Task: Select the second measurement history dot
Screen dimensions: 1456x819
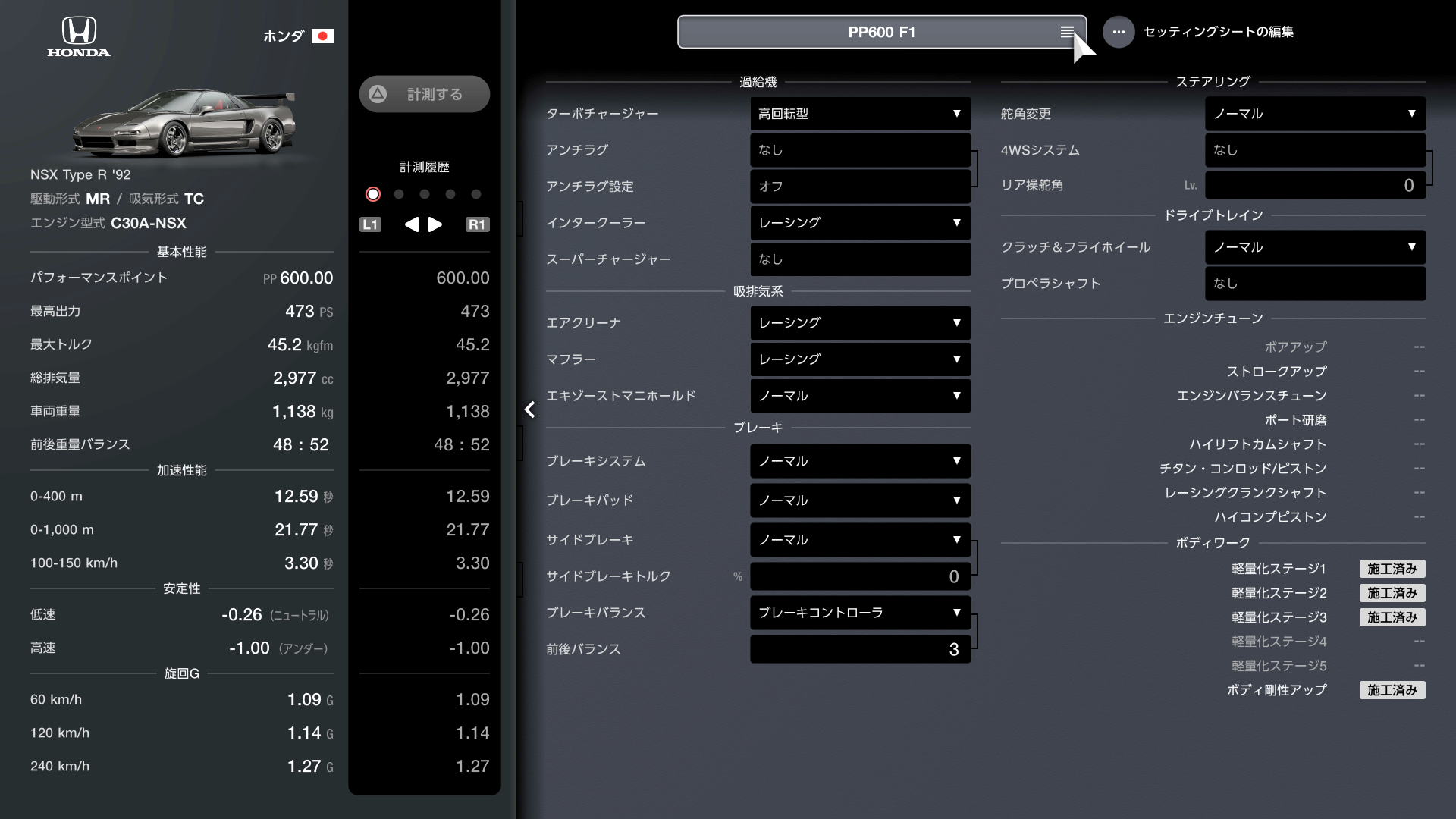Action: pos(399,194)
